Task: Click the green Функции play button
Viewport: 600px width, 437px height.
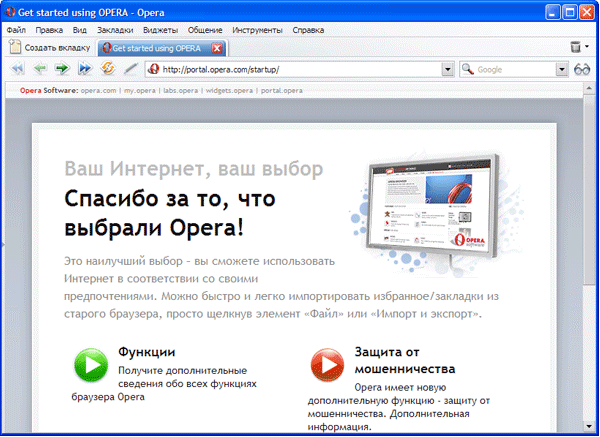Action: (91, 365)
